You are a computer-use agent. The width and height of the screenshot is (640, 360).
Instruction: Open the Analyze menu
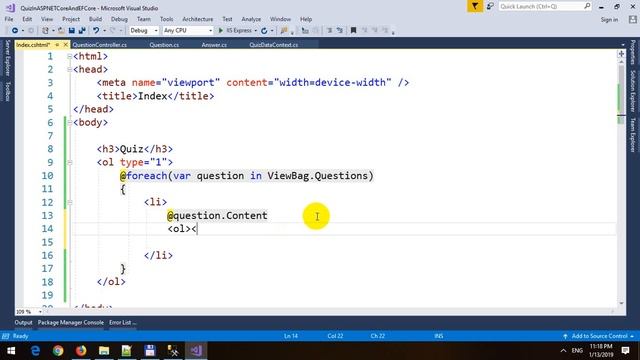pyautogui.click(x=251, y=19)
